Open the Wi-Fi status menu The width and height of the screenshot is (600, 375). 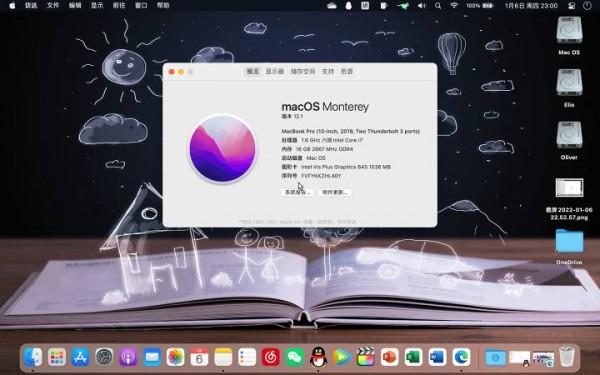coord(454,5)
